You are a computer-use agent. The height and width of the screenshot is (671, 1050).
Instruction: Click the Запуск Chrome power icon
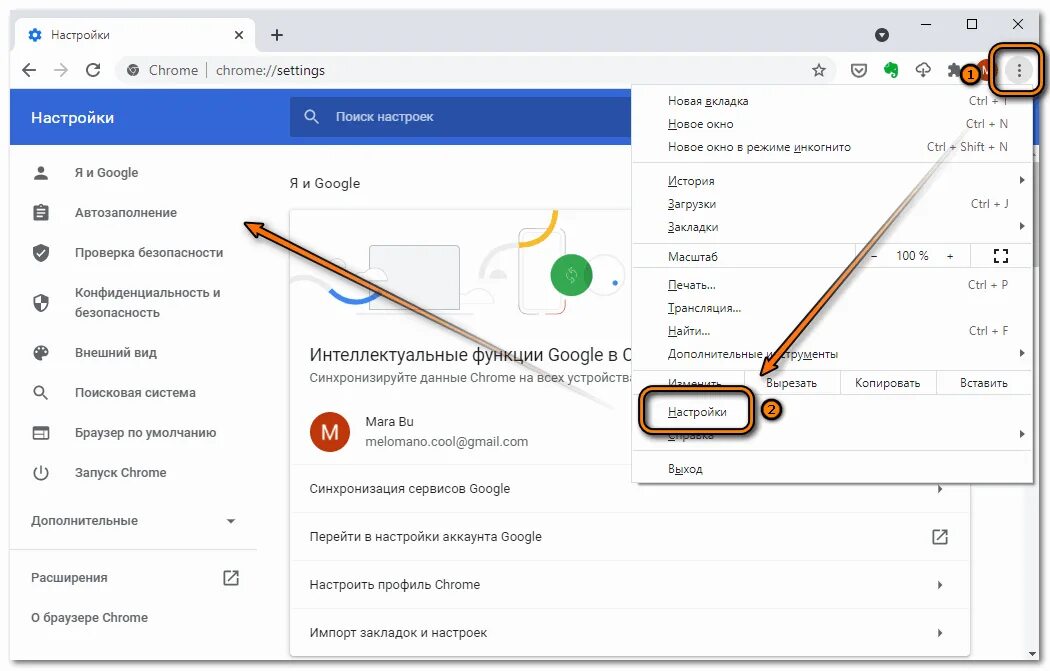41,473
